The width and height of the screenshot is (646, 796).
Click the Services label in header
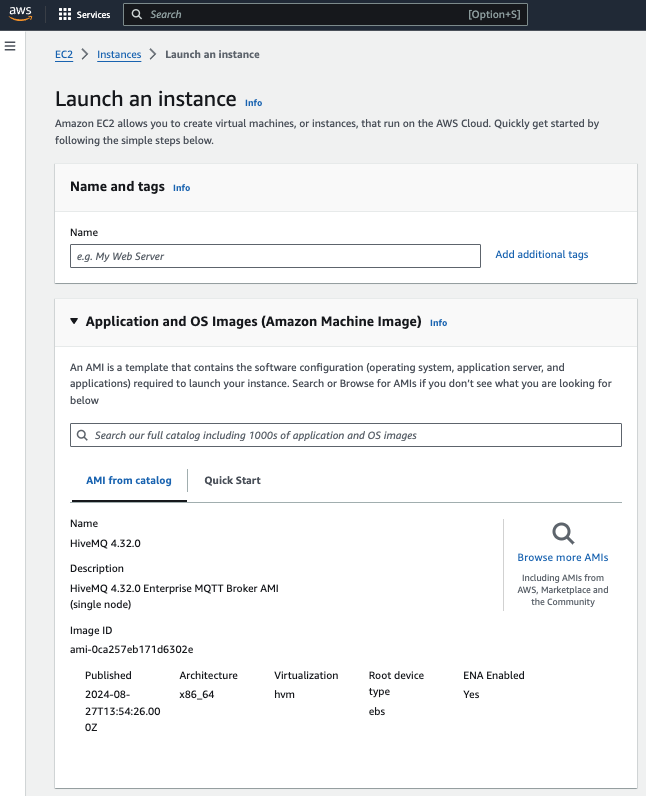93,15
